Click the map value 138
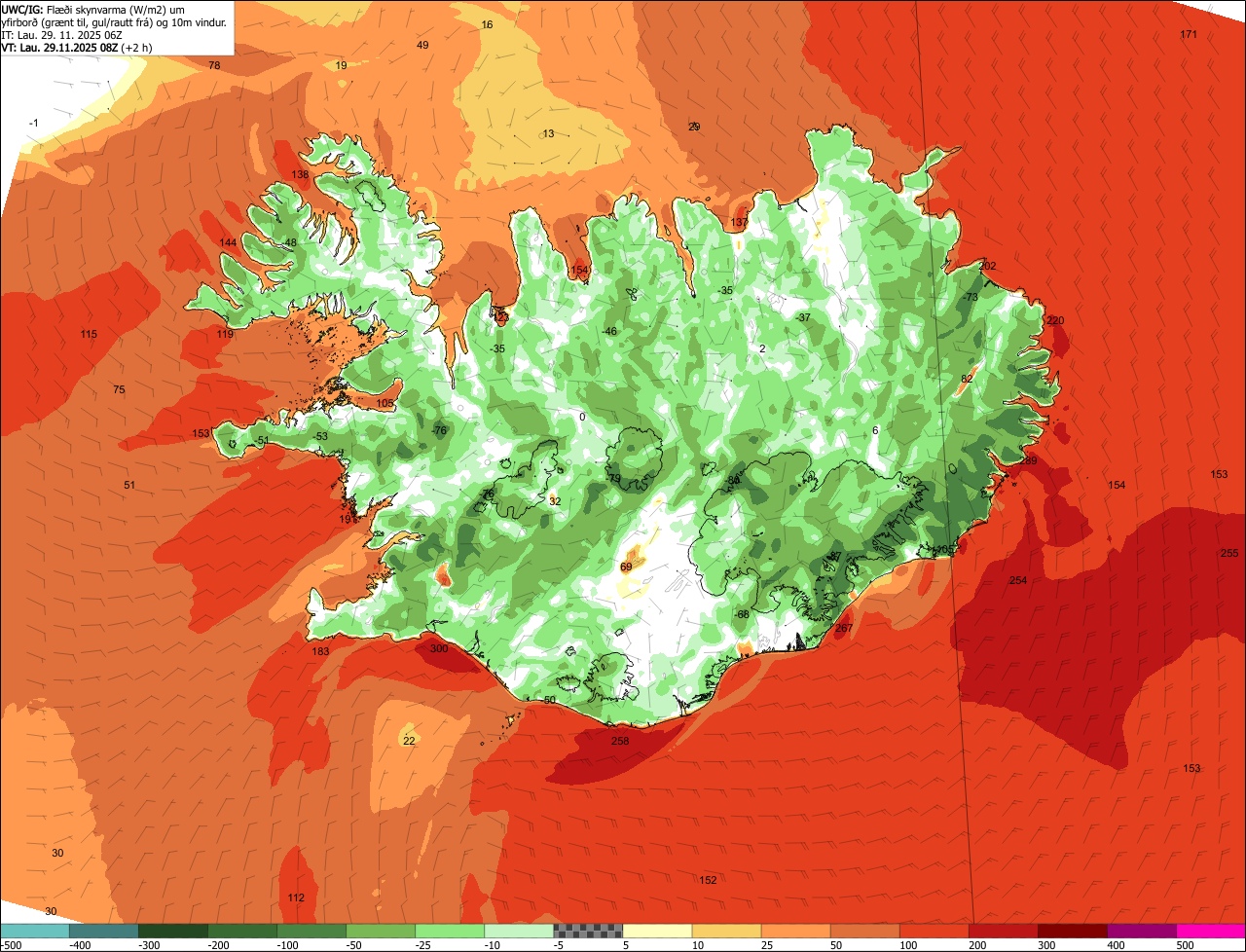The height and width of the screenshot is (952, 1246). click(301, 174)
